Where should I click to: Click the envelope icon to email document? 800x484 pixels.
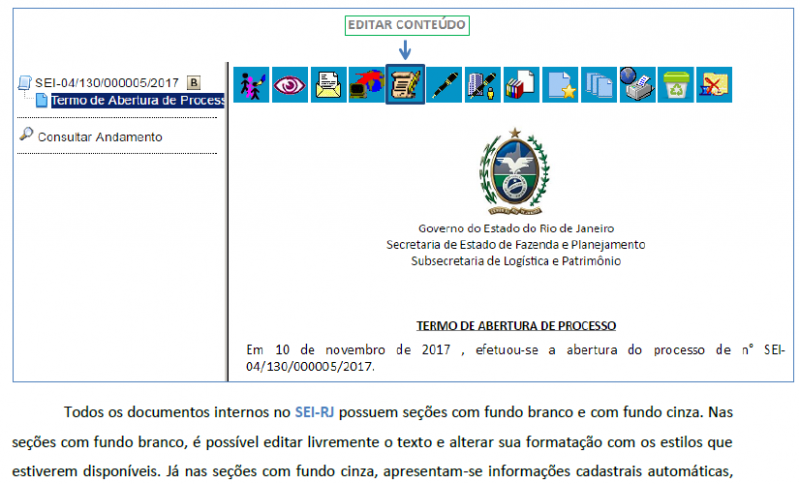328,85
